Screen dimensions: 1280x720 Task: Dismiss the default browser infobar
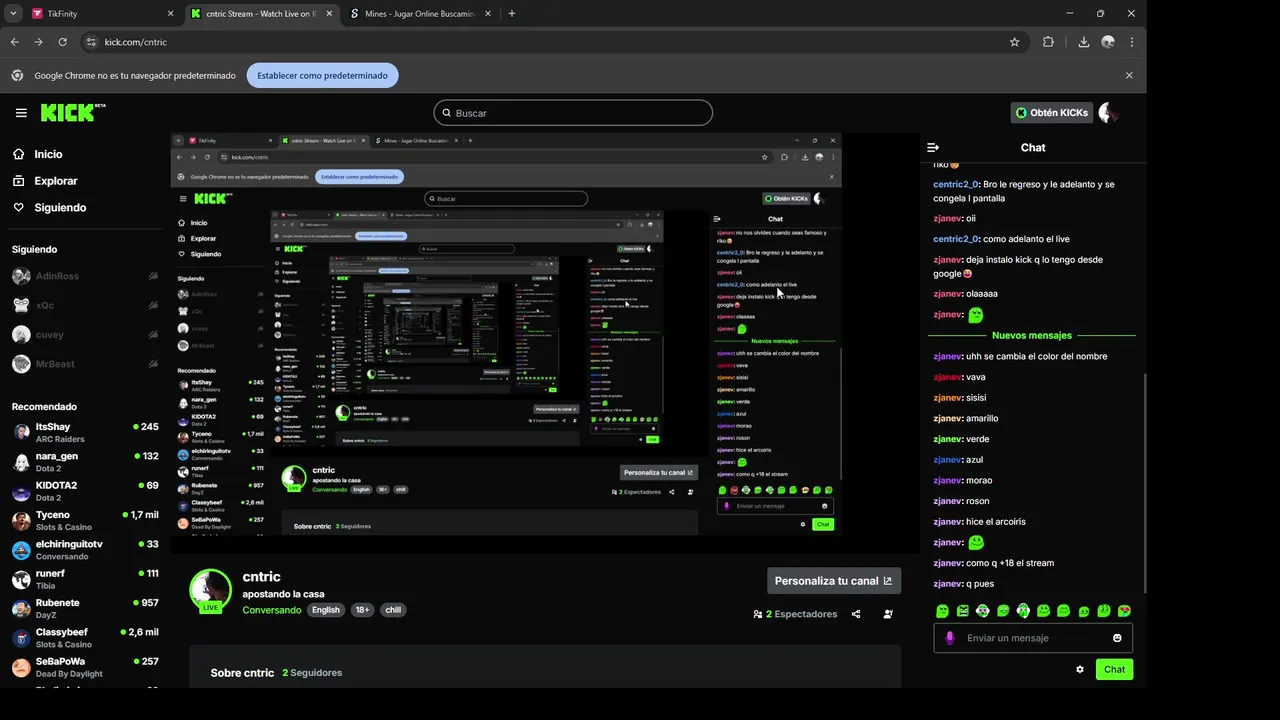click(x=1129, y=75)
